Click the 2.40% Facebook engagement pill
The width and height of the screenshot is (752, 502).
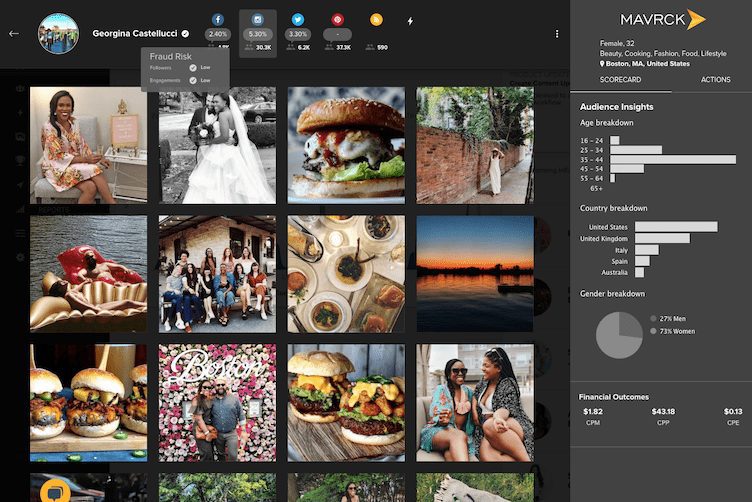click(x=218, y=35)
